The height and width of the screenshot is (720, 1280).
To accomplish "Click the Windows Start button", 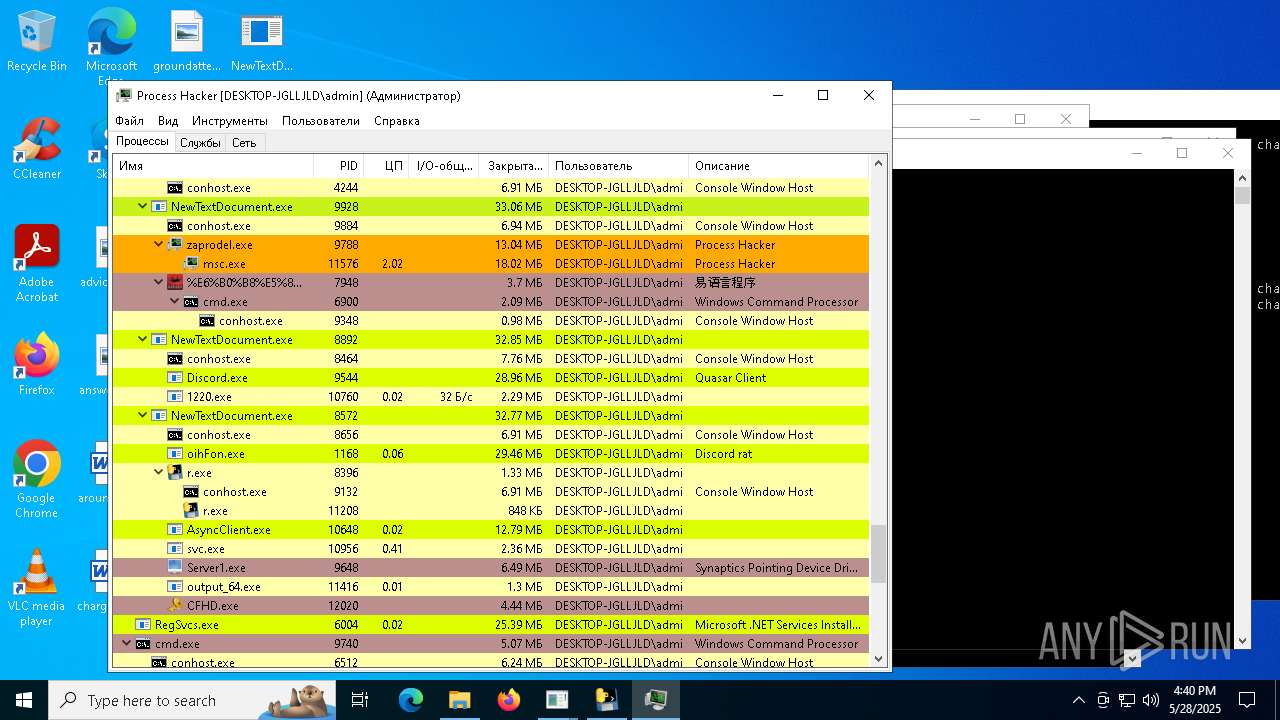I will pyautogui.click(x=24, y=700).
